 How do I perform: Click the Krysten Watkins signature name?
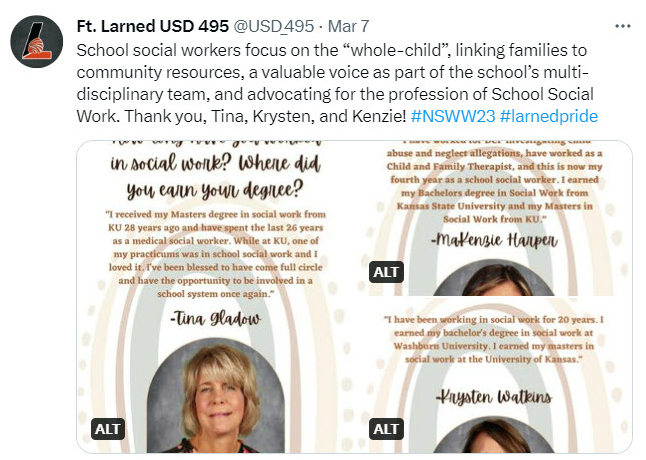(494, 397)
